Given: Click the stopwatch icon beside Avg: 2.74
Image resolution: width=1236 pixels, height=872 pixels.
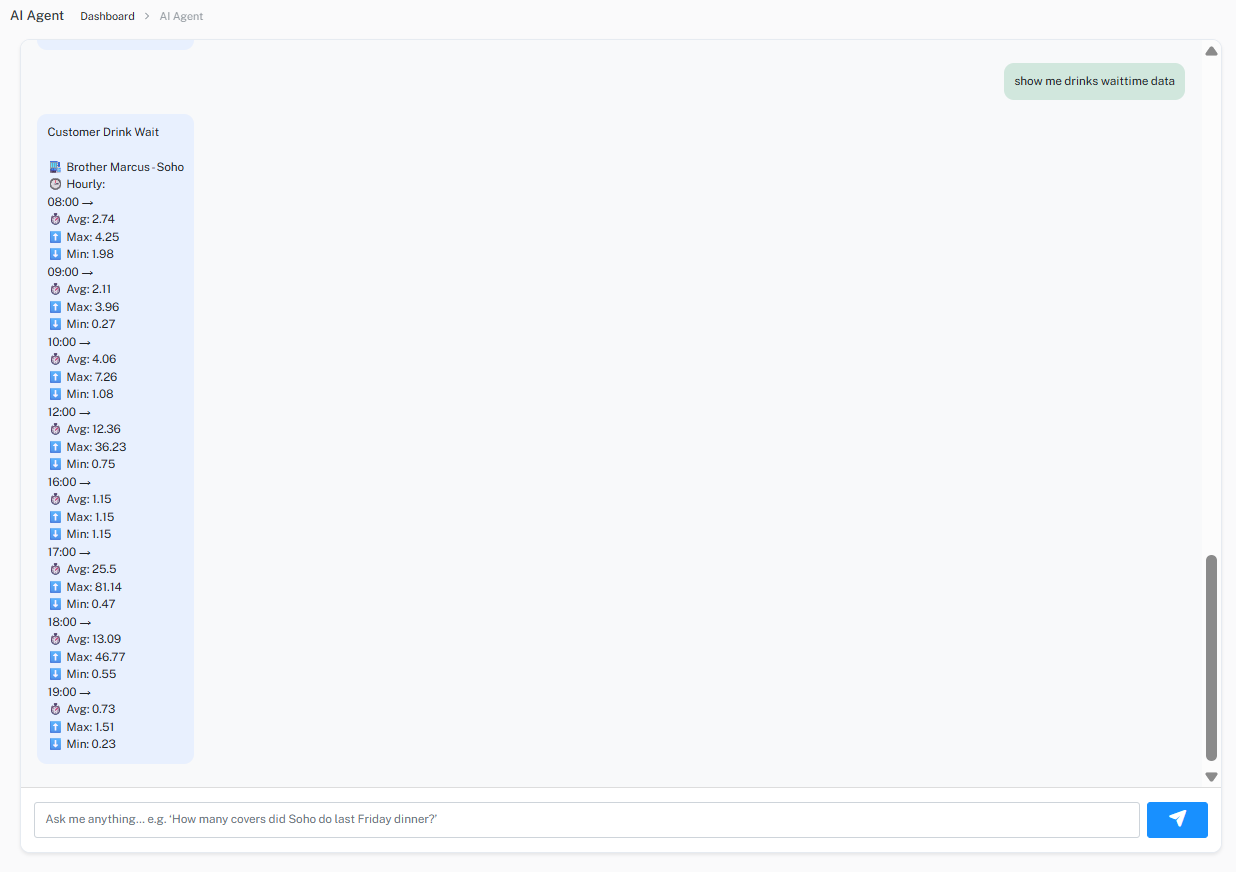Looking at the screenshot, I should click(55, 219).
